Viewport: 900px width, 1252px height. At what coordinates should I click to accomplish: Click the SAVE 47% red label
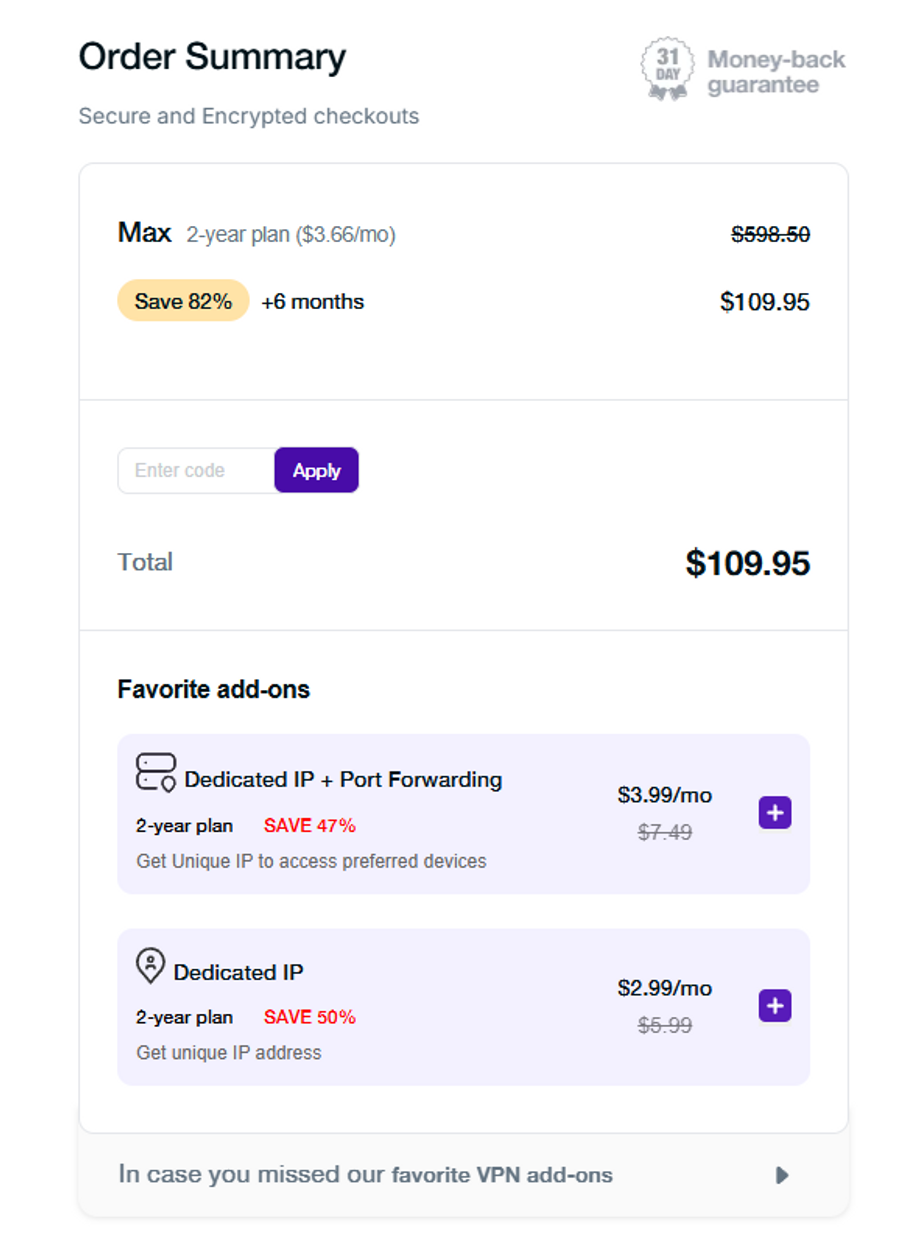310,826
